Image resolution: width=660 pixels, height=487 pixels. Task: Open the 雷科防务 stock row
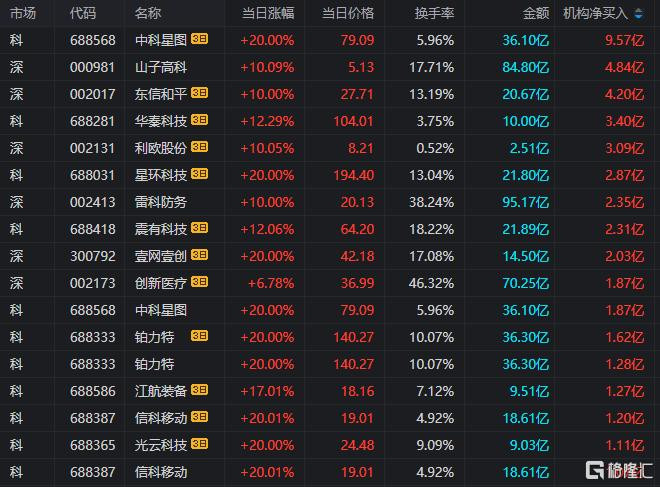coord(160,201)
